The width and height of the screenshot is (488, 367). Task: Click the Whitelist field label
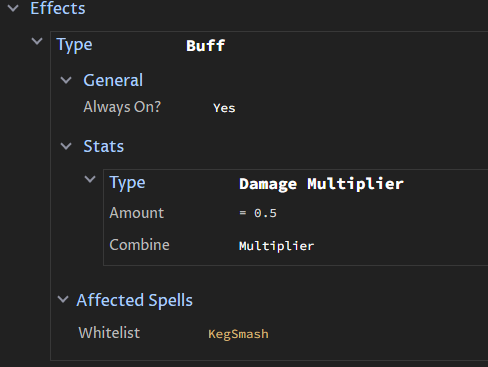coord(109,333)
